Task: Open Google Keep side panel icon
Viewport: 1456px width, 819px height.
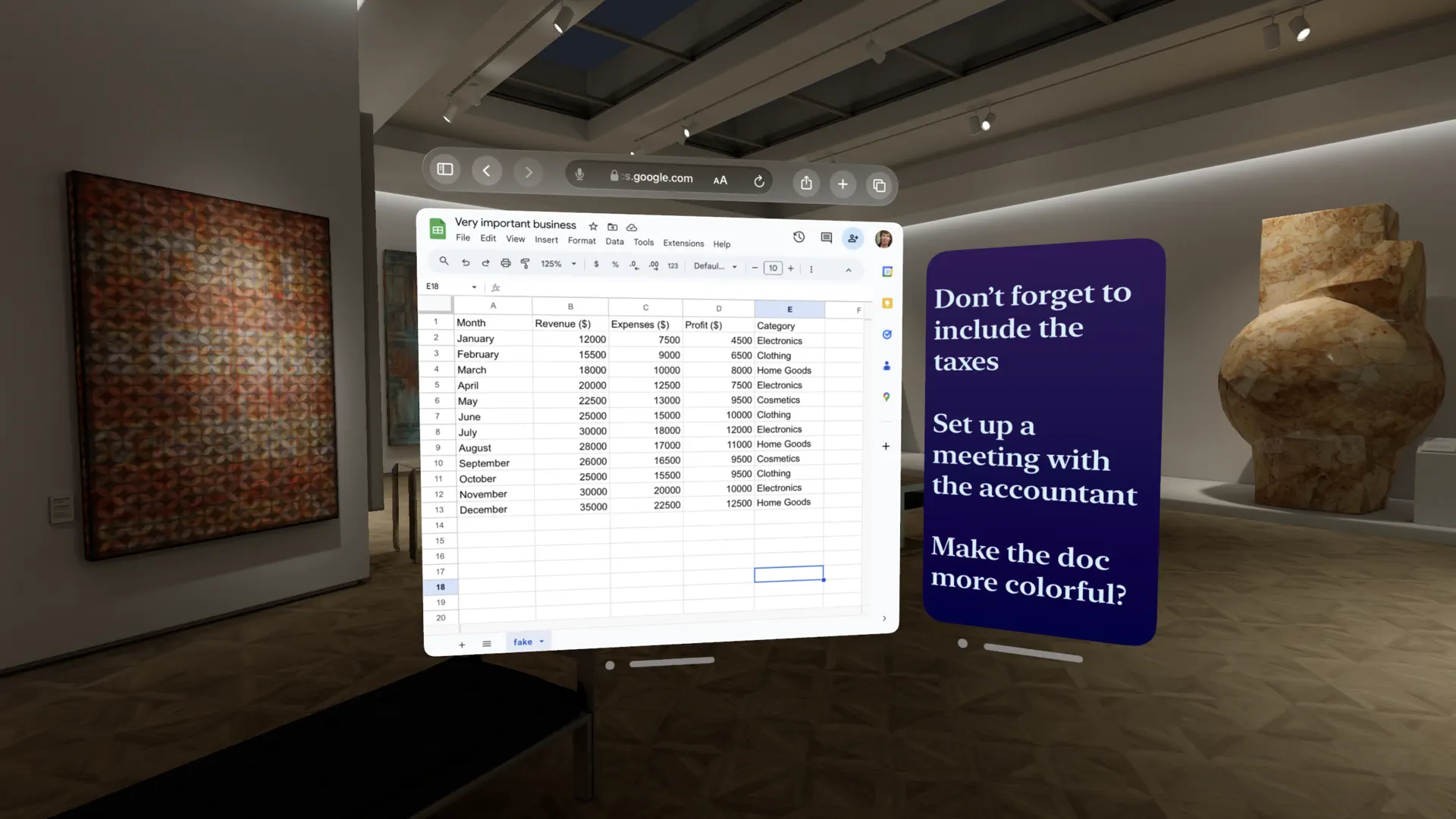Action: (887, 303)
